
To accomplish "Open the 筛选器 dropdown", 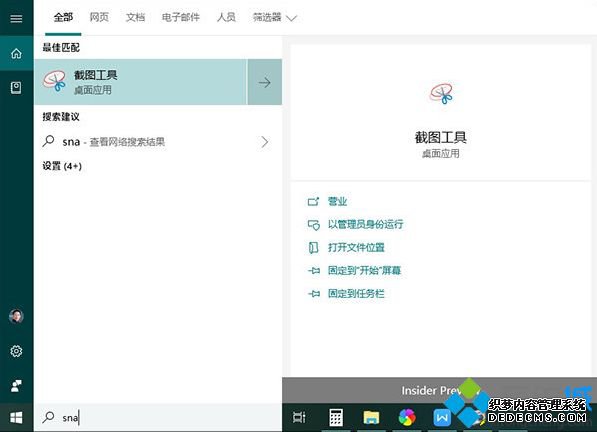I will click(x=275, y=18).
